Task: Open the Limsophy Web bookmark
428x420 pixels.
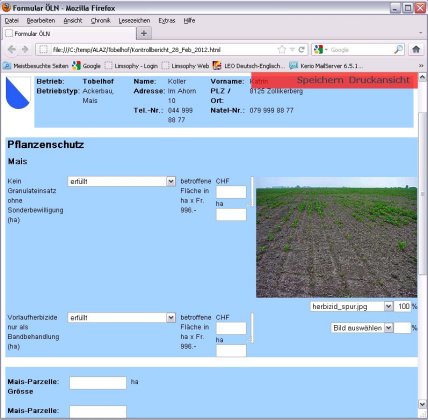Action: [185, 66]
